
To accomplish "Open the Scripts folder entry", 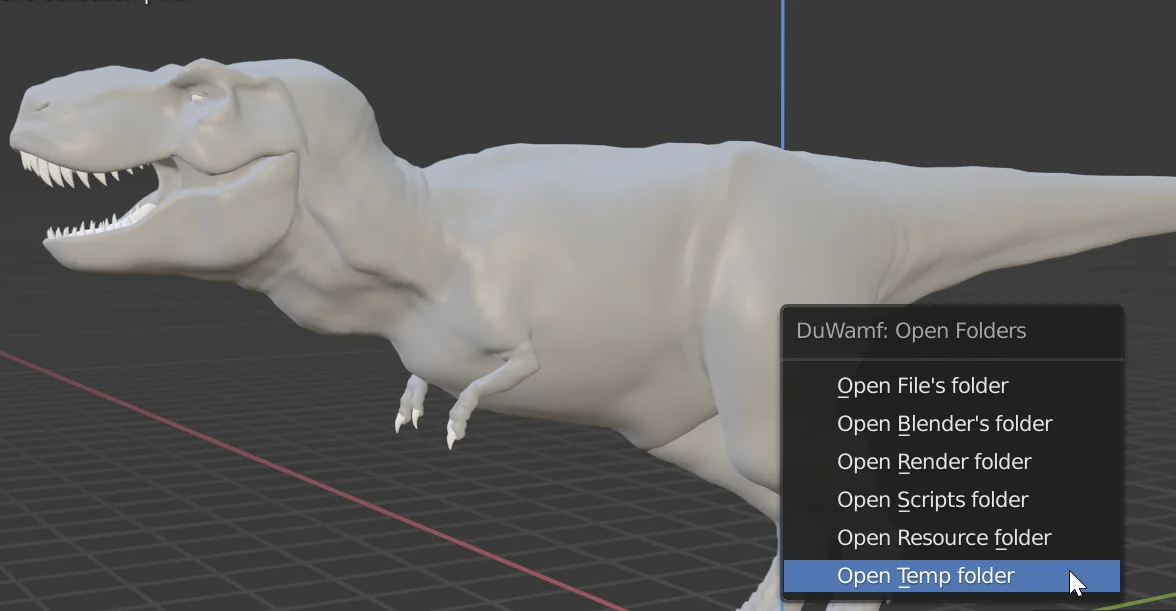I will (x=932, y=499).
